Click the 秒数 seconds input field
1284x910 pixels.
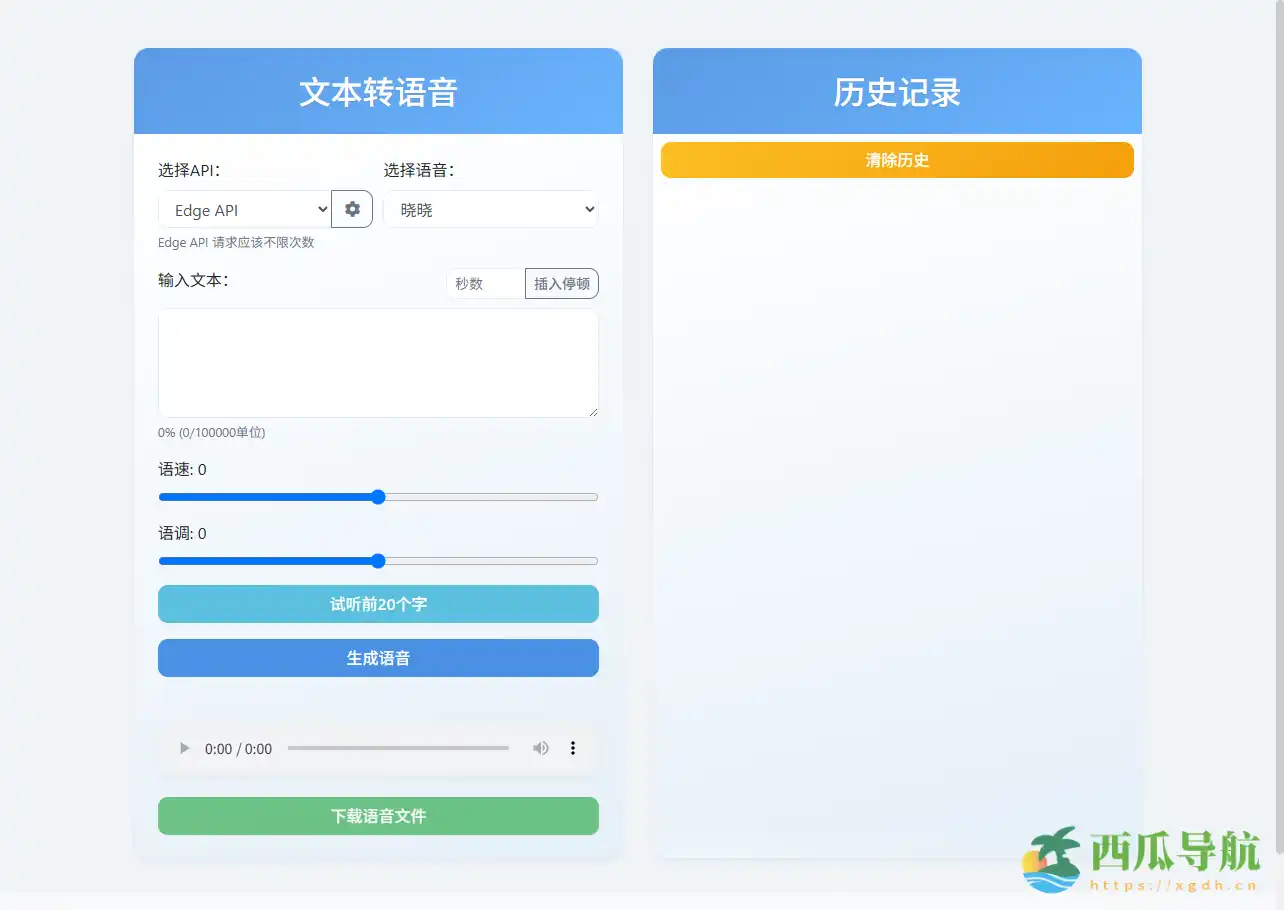pyautogui.click(x=484, y=283)
